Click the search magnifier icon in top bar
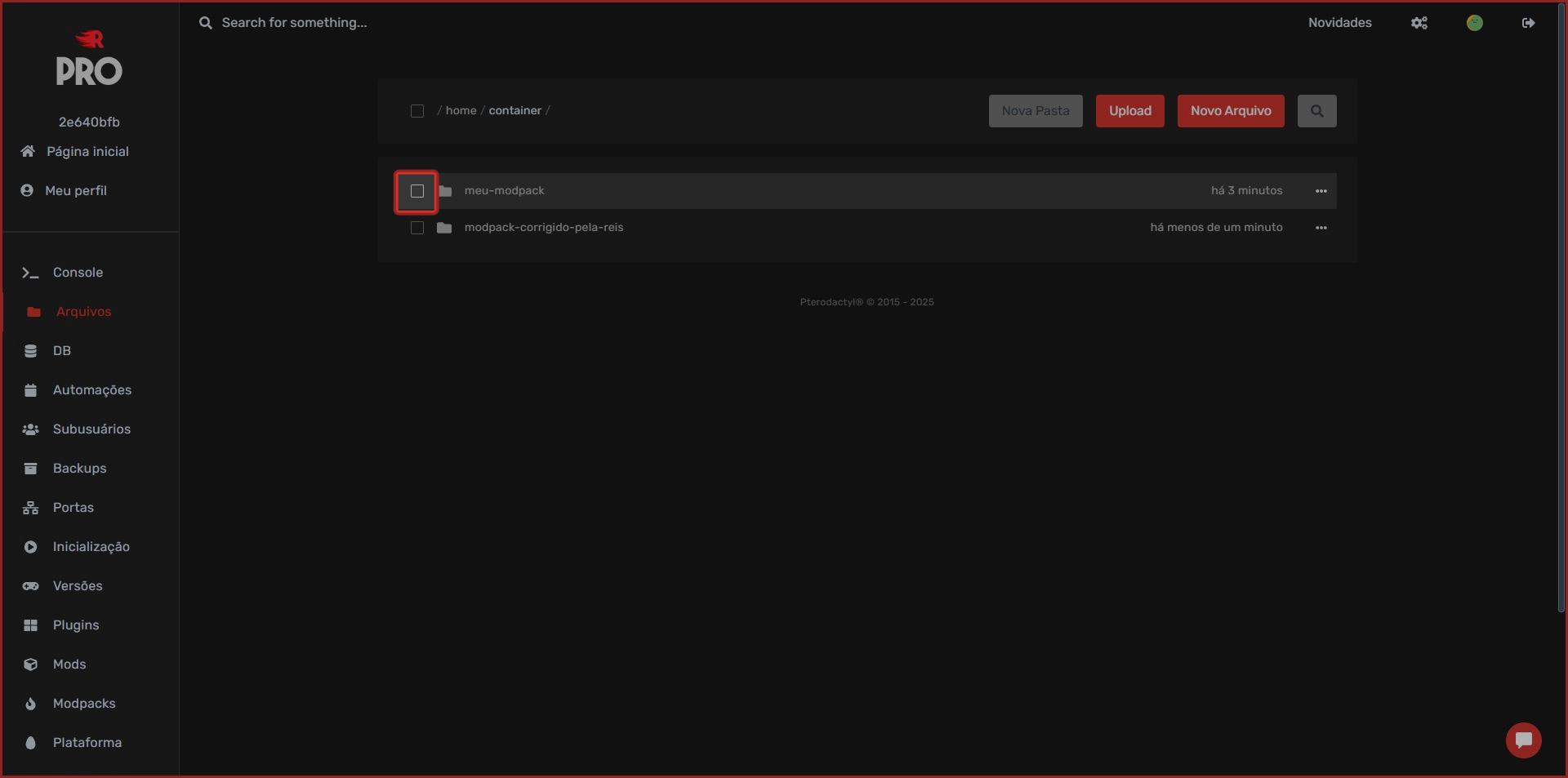 206,23
